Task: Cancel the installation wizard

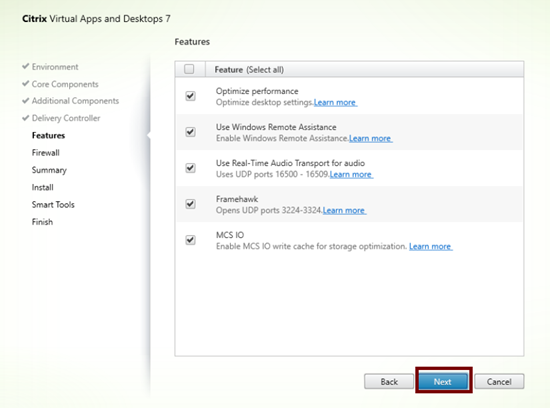Action: (499, 381)
